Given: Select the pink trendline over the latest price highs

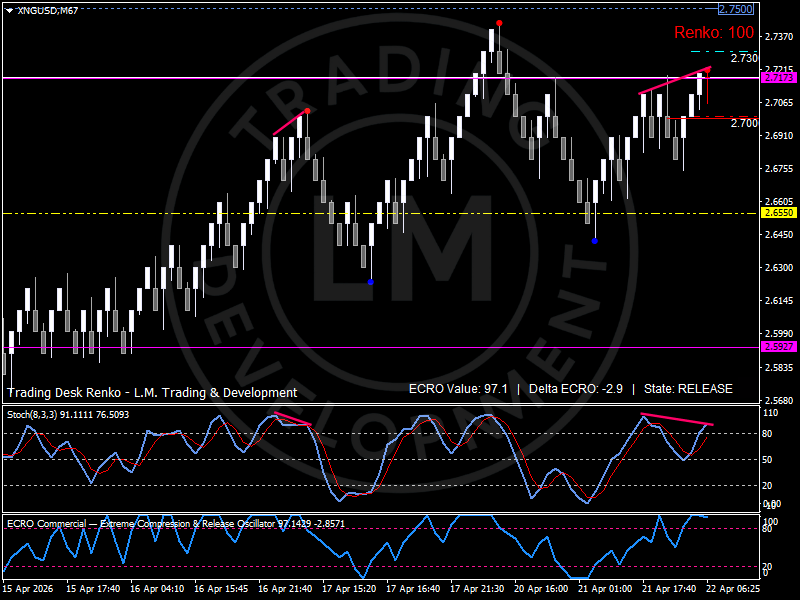Looking at the screenshot, I should (x=674, y=80).
